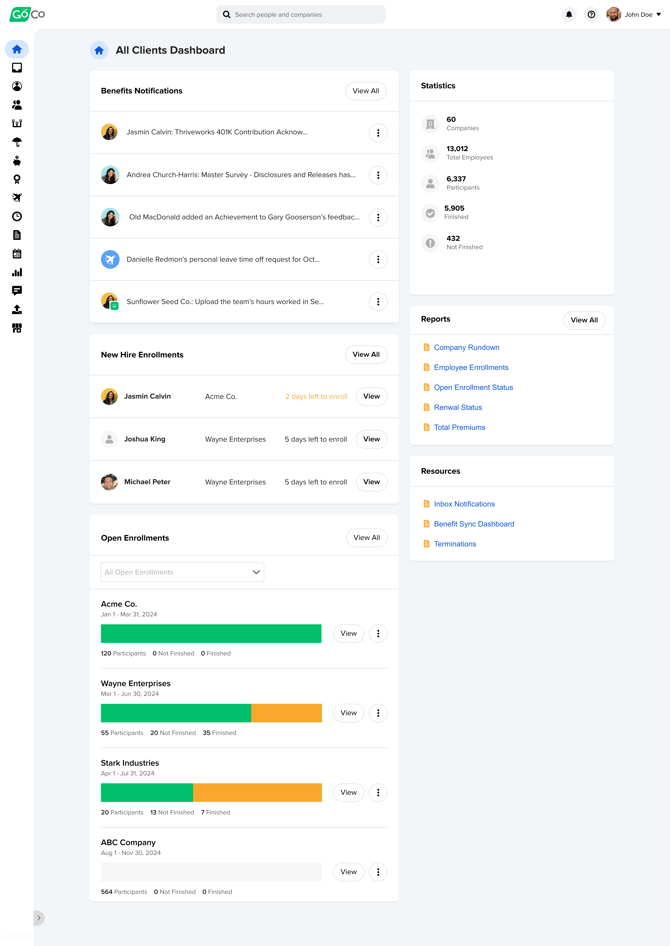Screen dimensions: 670x946
Task: Open the John Doe account dropdown
Action: (x=635, y=15)
